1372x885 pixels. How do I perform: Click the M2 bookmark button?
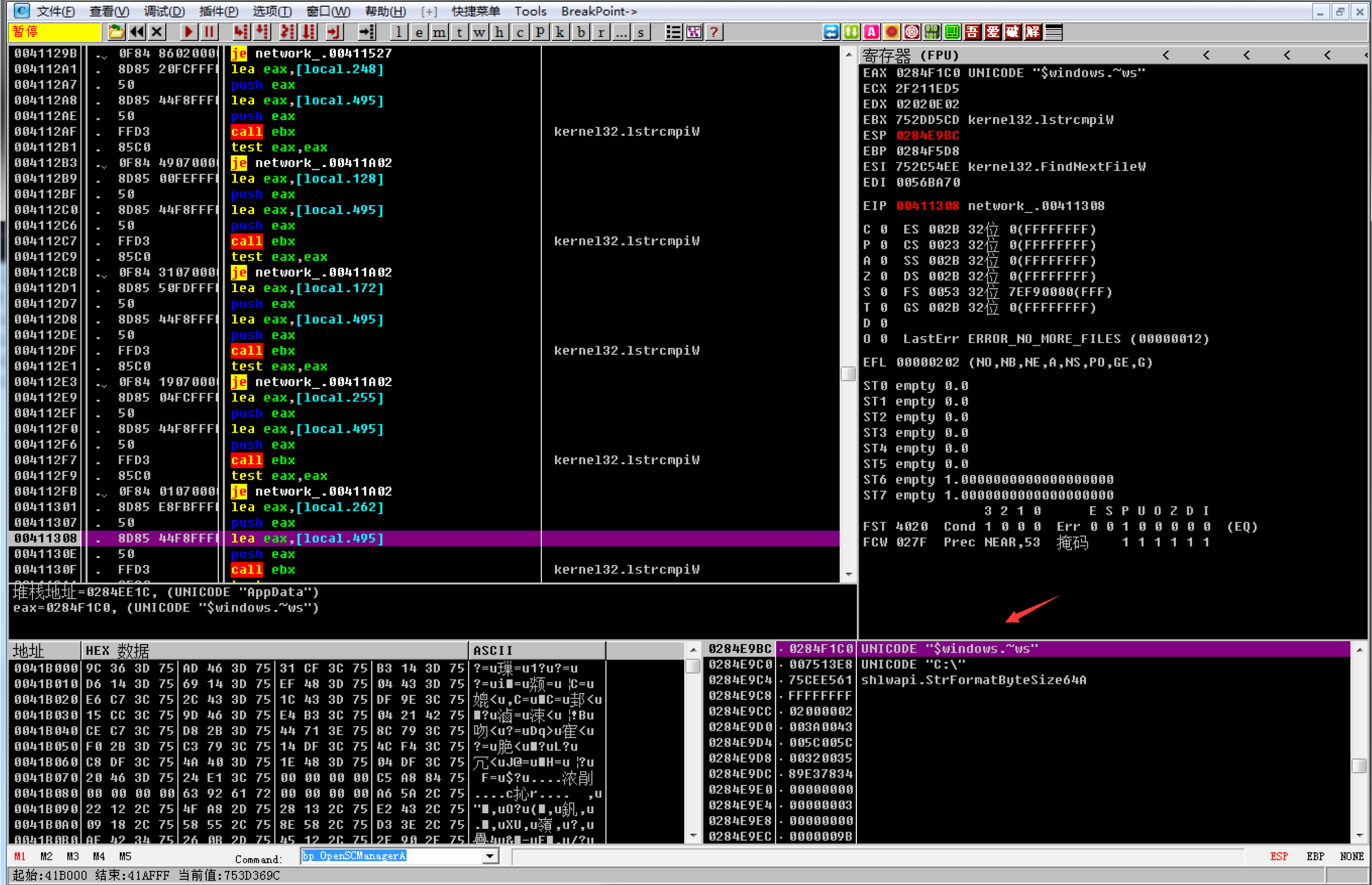tap(47, 857)
